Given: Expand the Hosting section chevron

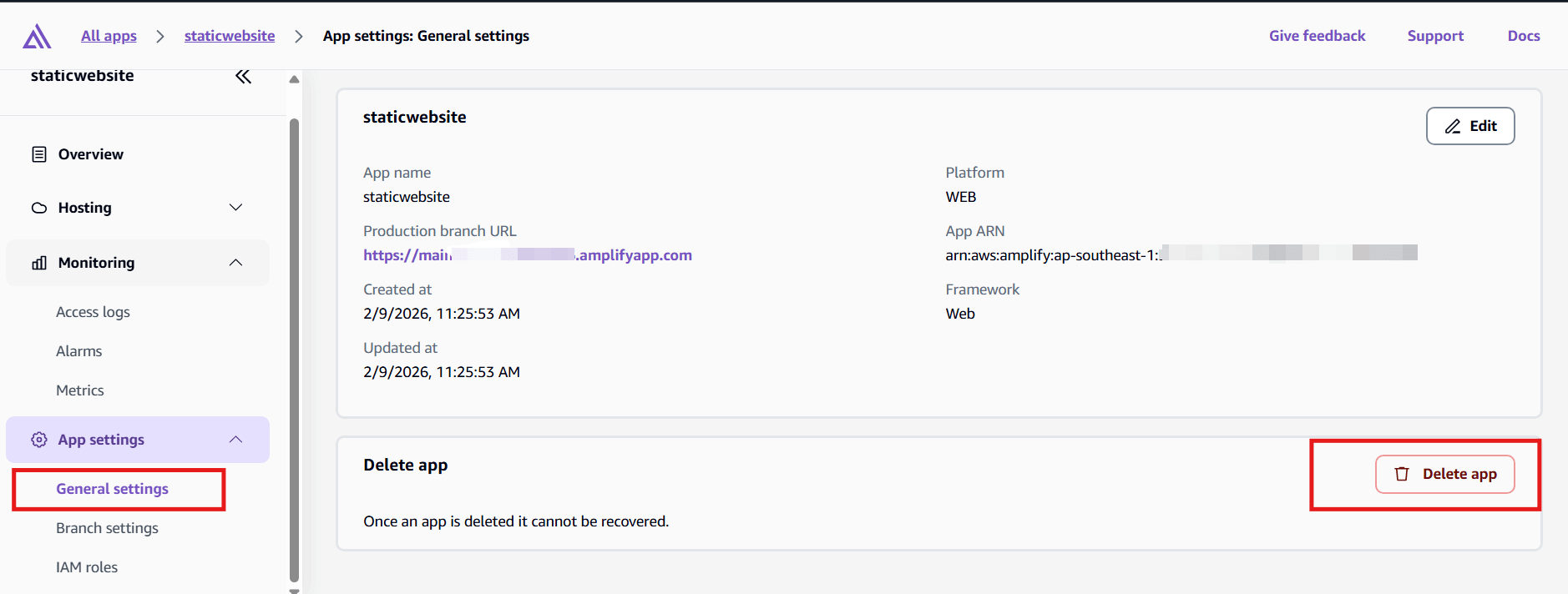Looking at the screenshot, I should (236, 208).
